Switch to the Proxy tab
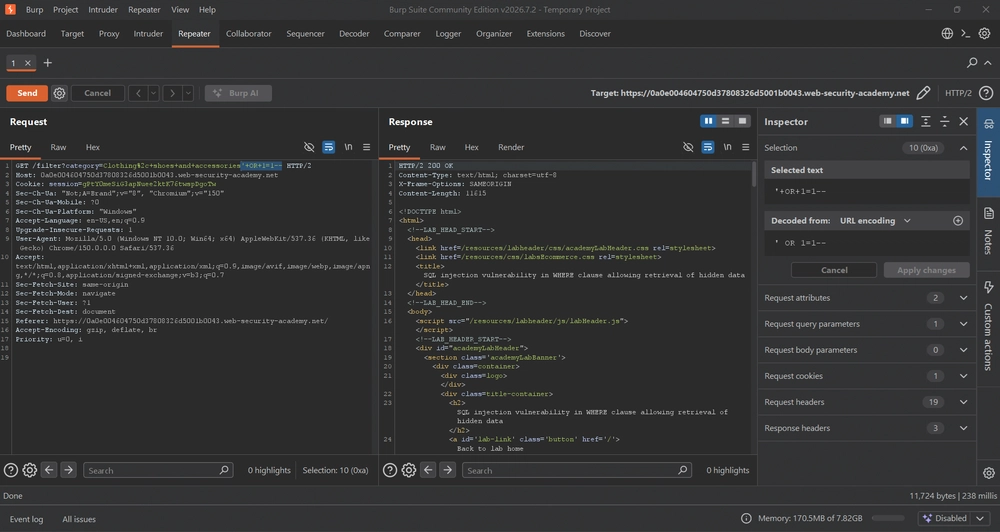1000x532 pixels. pyautogui.click(x=109, y=34)
